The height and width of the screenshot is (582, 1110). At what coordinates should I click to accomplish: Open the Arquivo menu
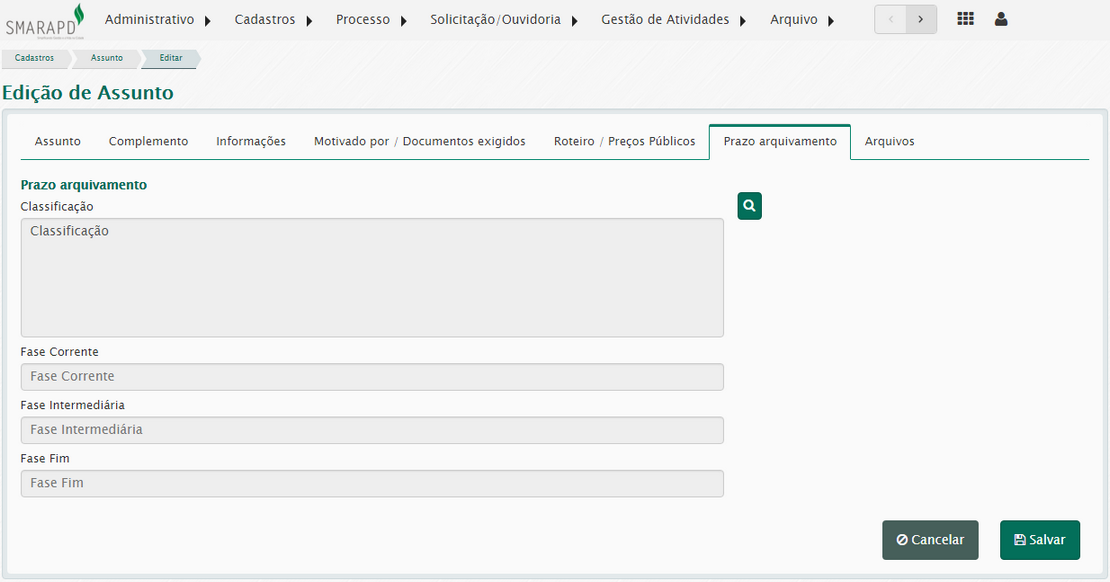coord(802,20)
